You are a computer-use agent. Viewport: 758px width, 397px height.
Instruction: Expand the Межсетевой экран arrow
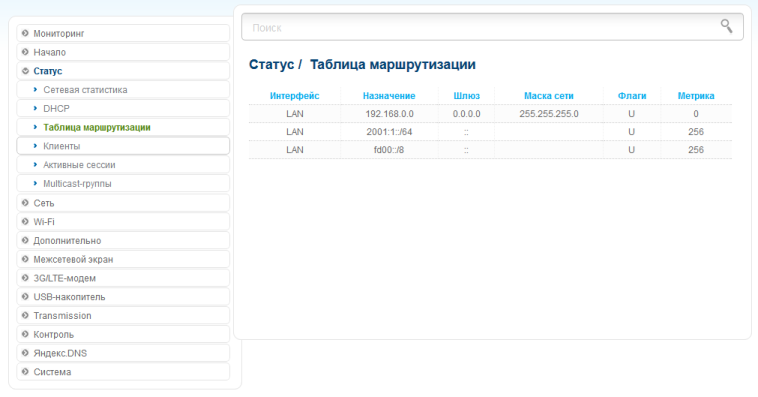point(25,259)
